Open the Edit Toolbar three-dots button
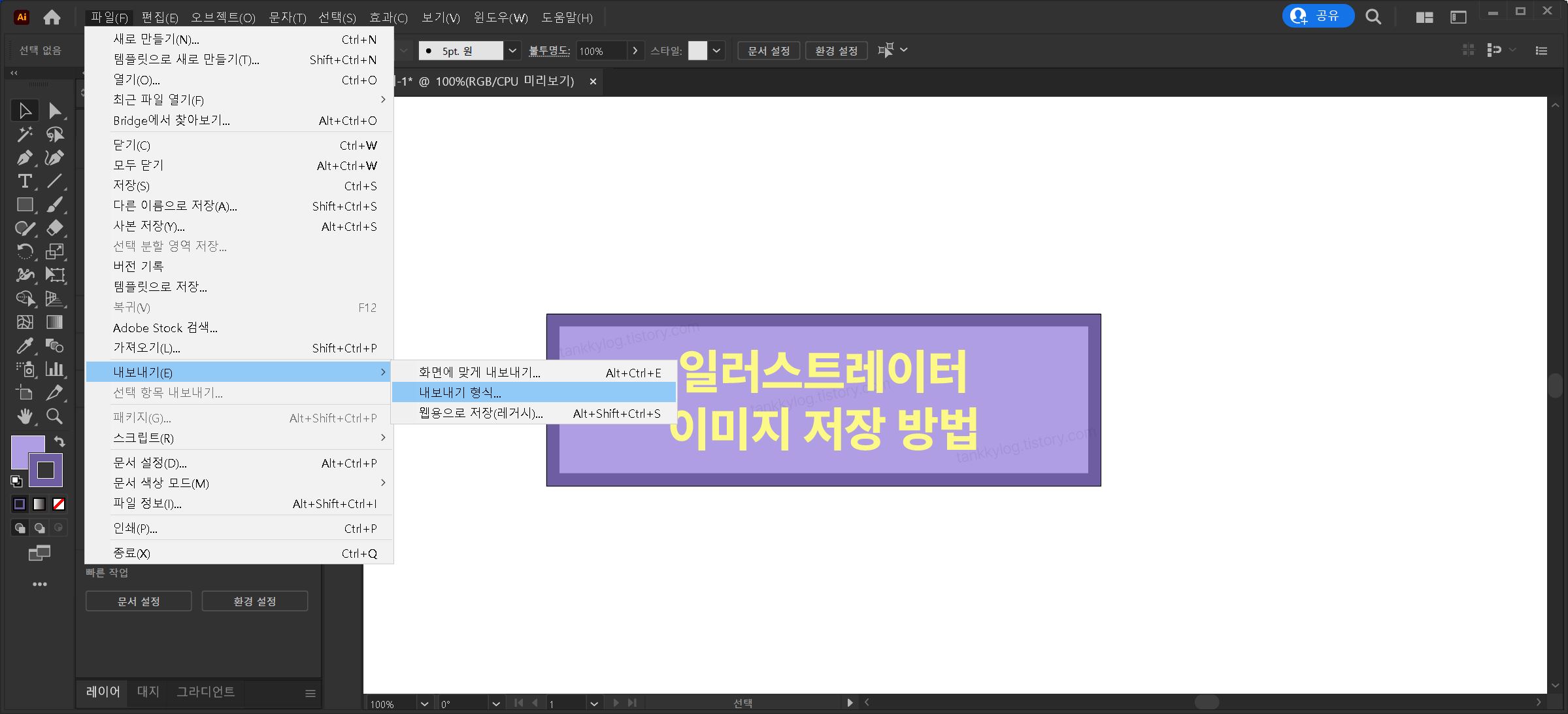1568x714 pixels. pos(40,585)
